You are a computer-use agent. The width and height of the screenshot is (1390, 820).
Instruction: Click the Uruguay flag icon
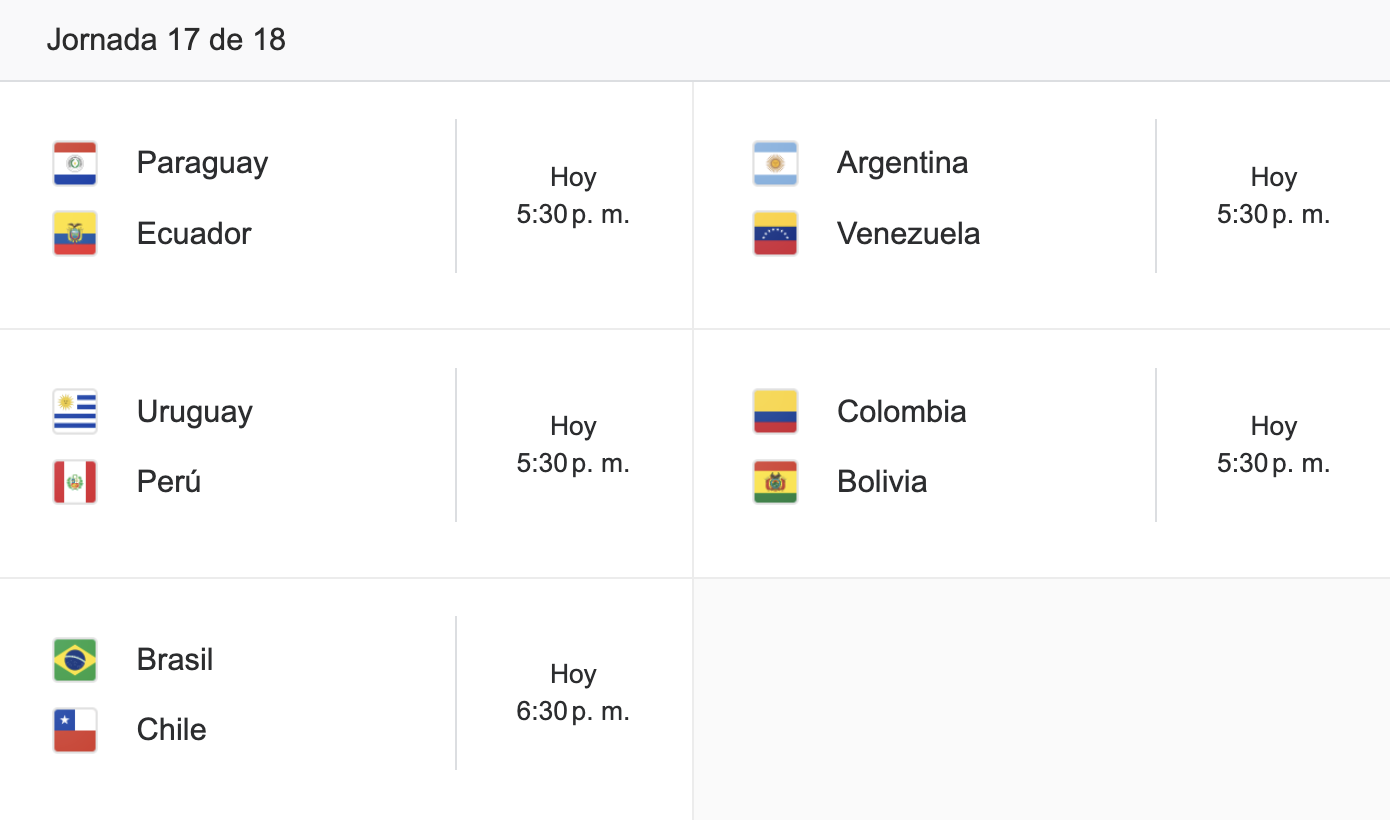(75, 411)
